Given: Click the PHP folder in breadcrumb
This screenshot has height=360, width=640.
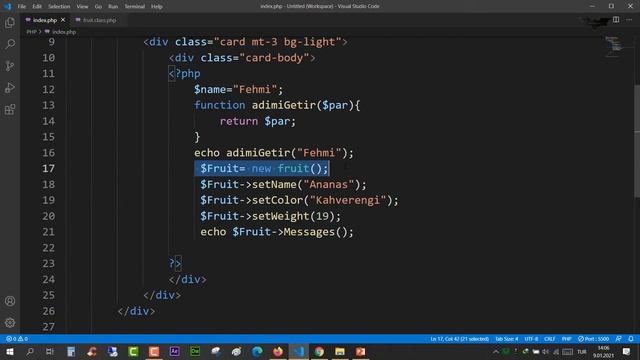Looking at the screenshot, I should click(x=31, y=32).
